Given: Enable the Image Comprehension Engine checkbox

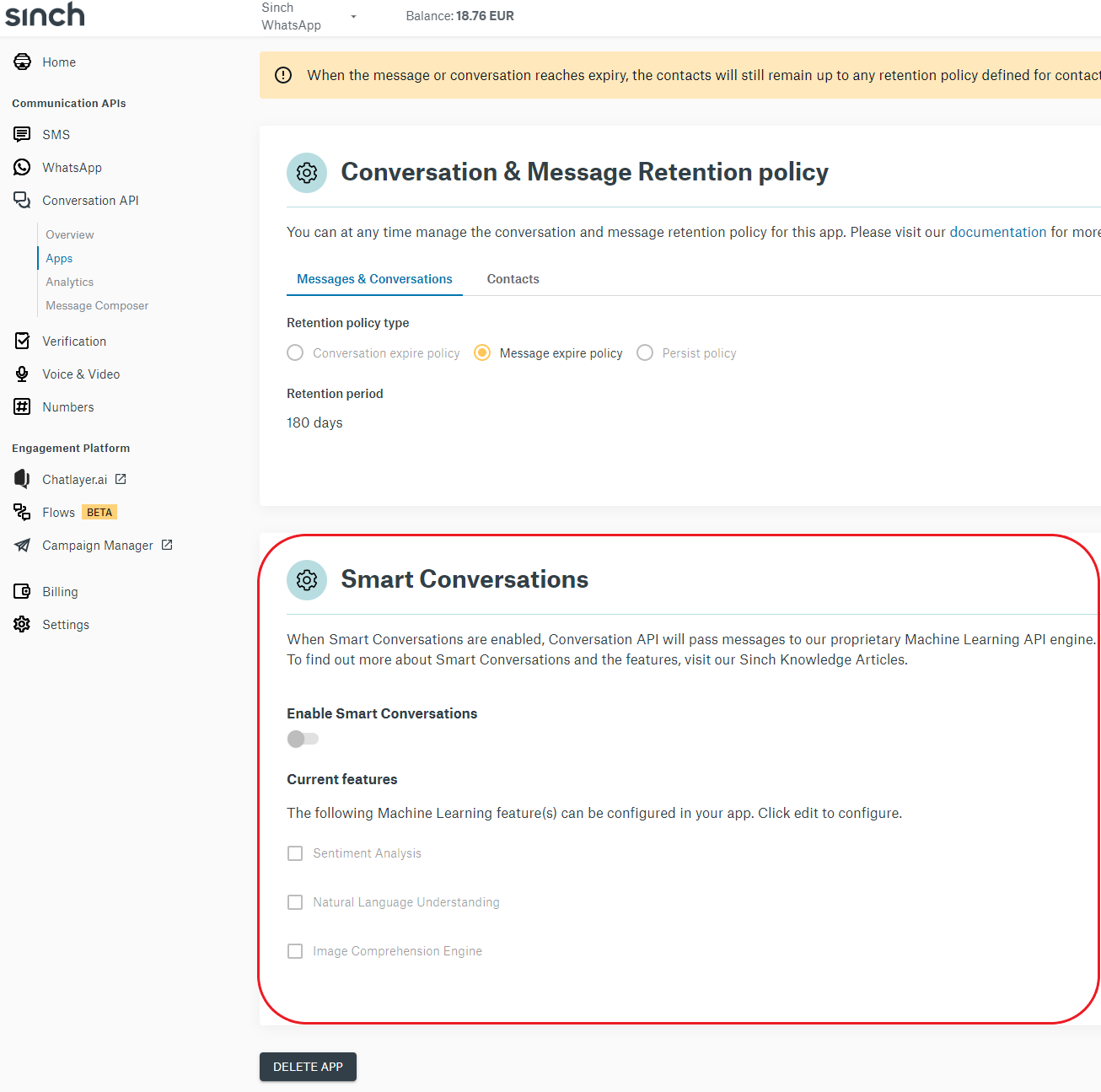Looking at the screenshot, I should tap(295, 951).
